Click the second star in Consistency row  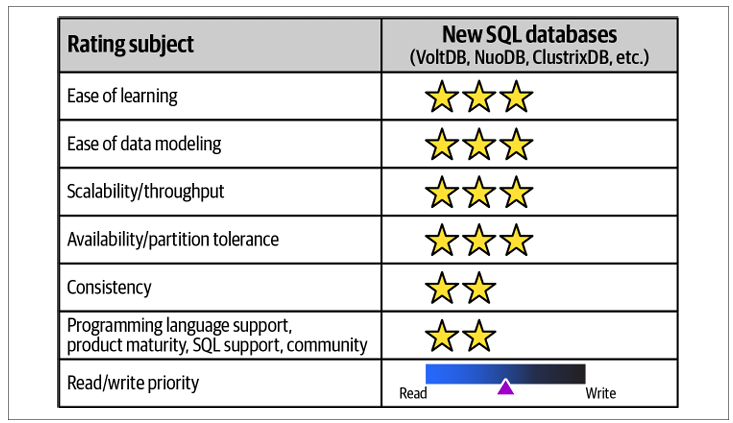point(479,288)
